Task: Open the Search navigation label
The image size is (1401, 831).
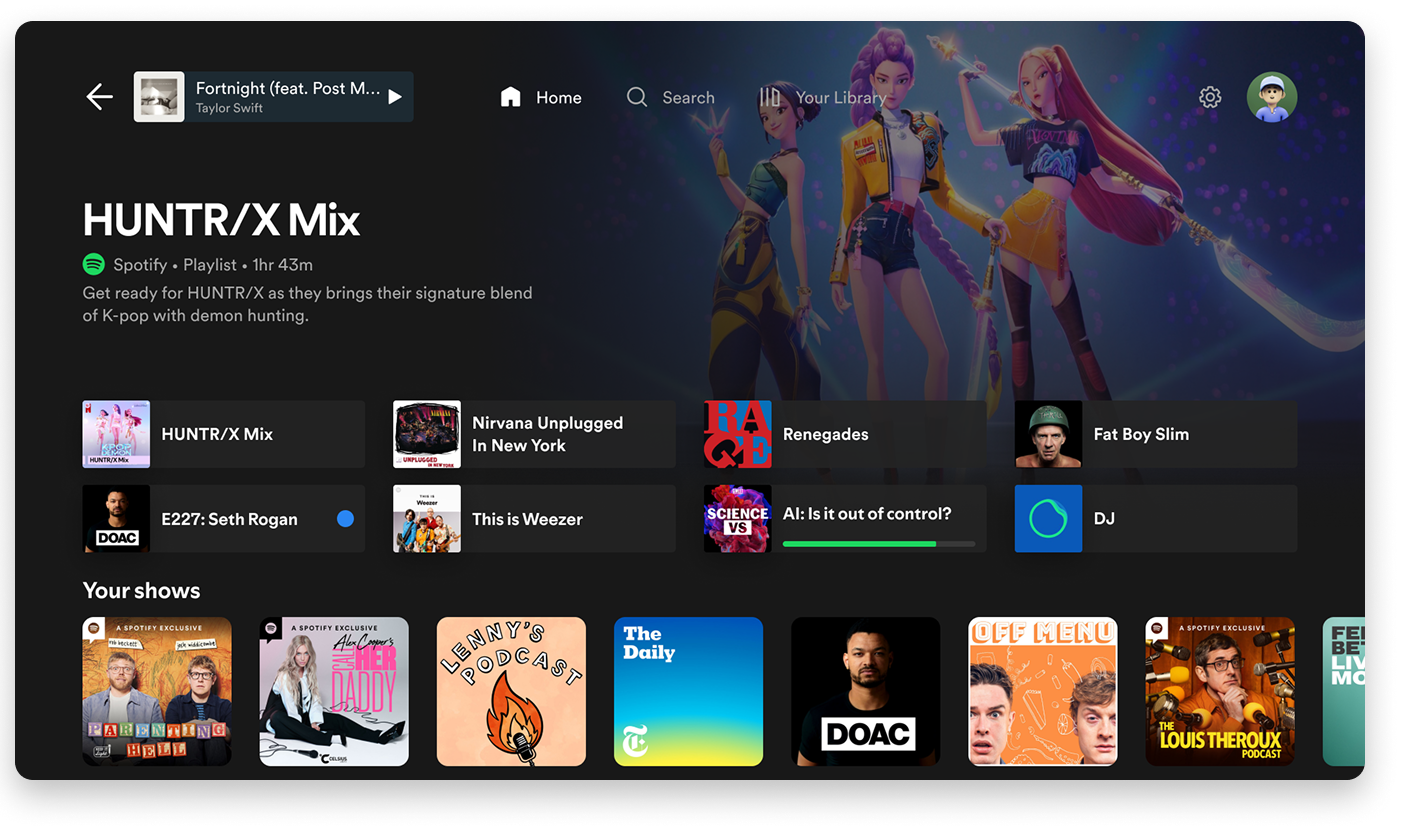Action: pos(688,98)
